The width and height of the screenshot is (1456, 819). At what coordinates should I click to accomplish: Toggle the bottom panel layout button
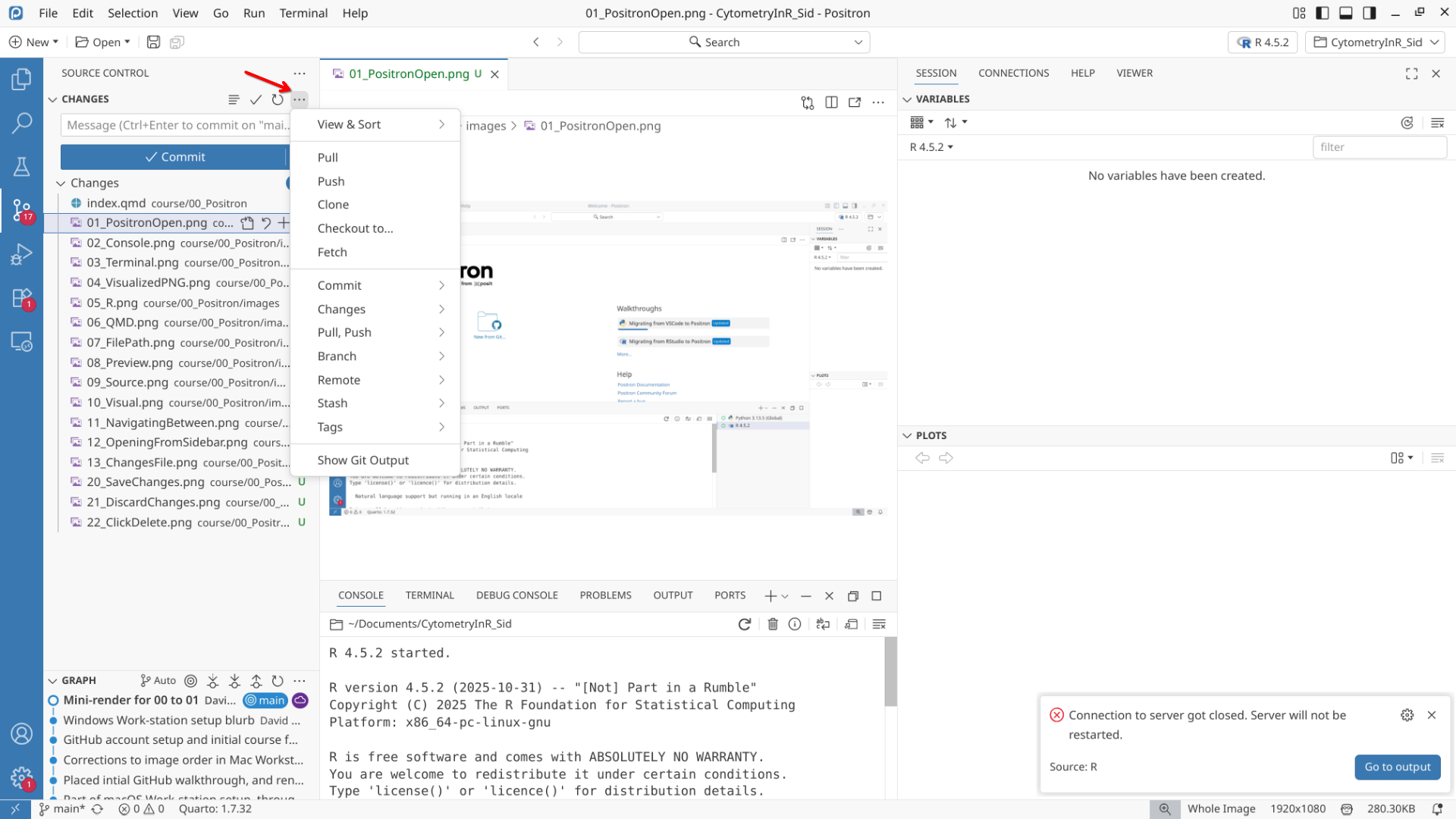[1345, 13]
